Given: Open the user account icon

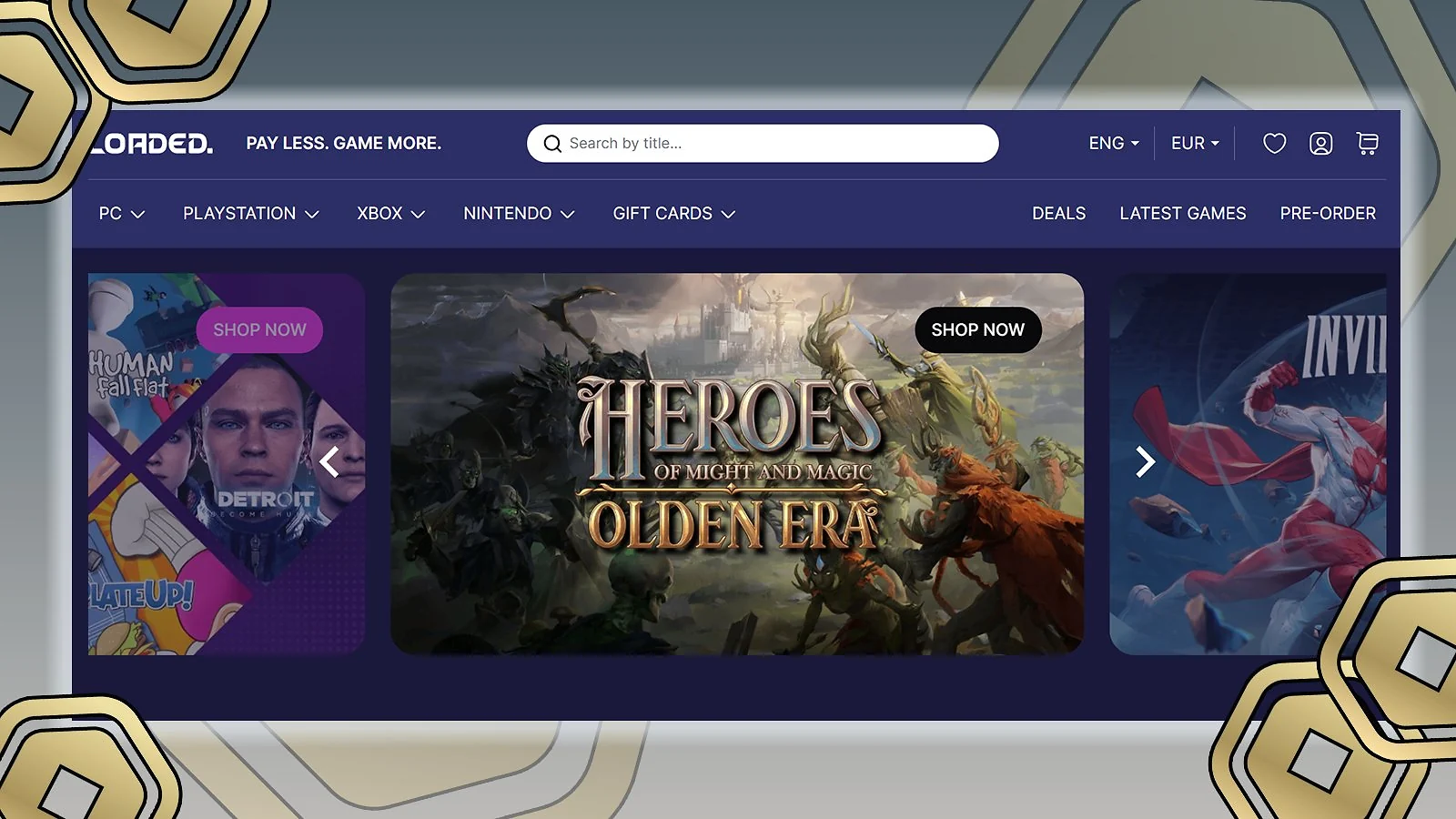Looking at the screenshot, I should tap(1320, 144).
